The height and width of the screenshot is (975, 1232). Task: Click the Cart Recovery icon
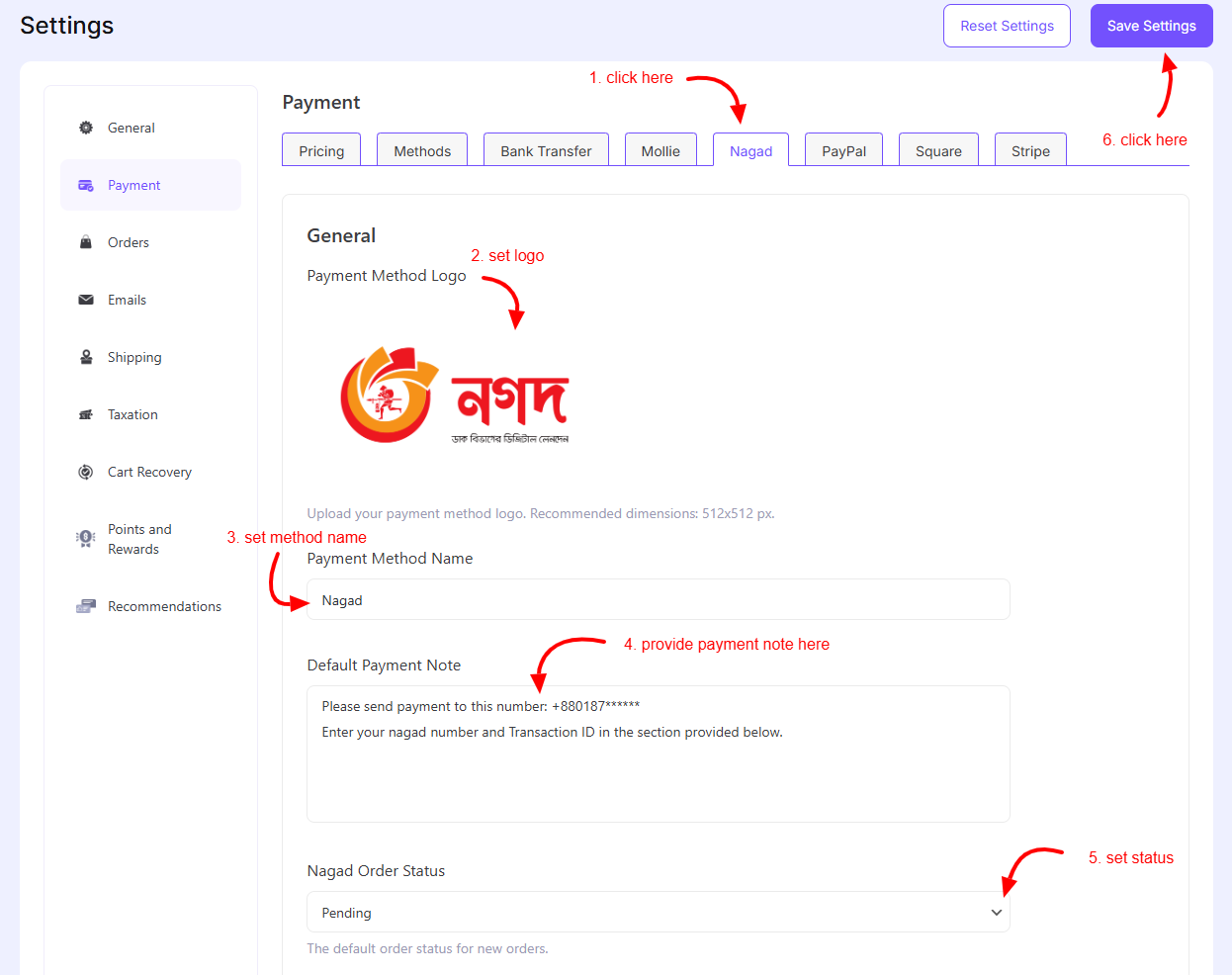pos(86,472)
